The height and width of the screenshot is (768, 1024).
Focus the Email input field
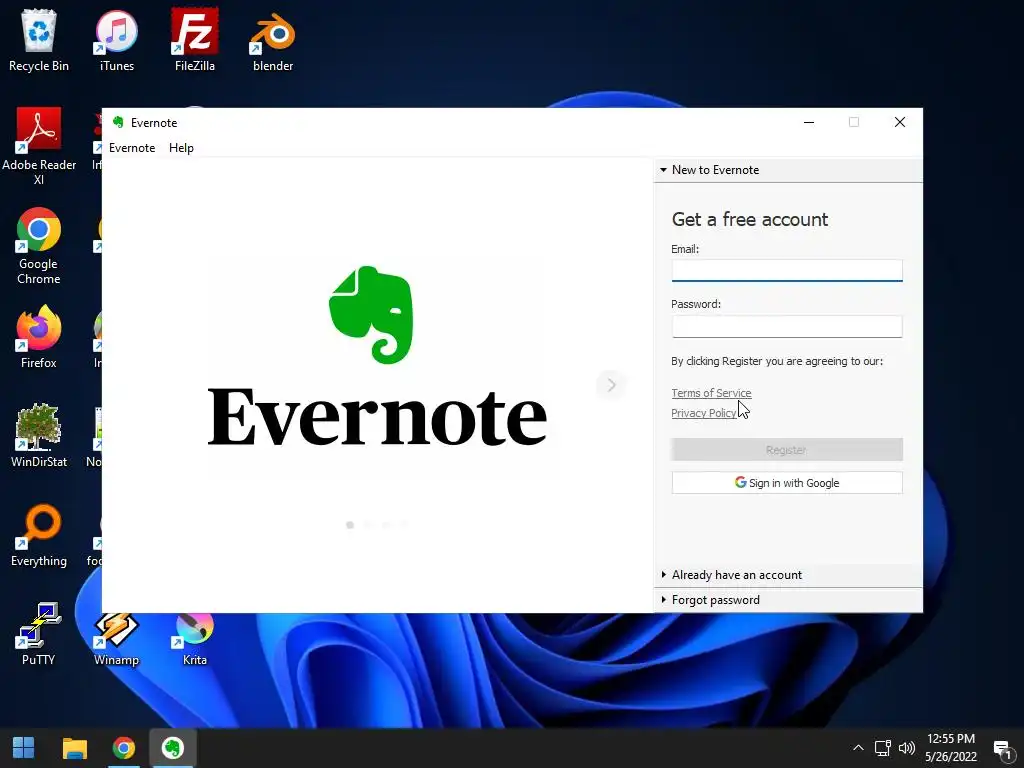(x=787, y=270)
